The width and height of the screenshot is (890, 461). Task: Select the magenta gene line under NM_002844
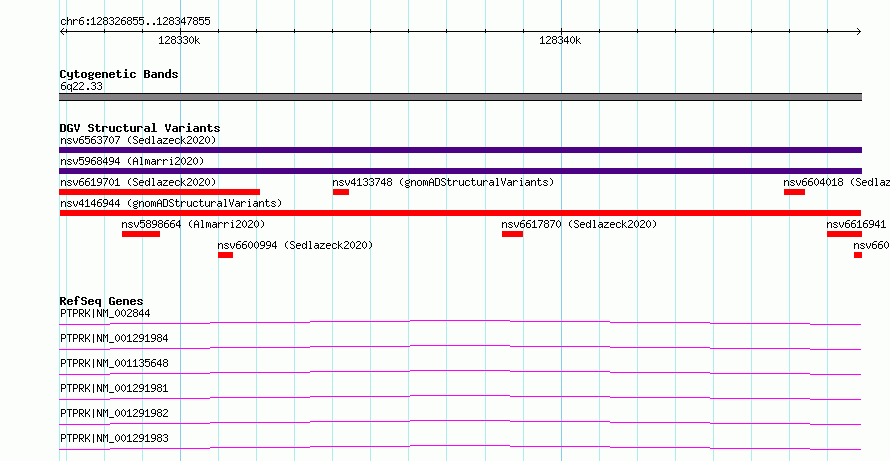coord(460,322)
